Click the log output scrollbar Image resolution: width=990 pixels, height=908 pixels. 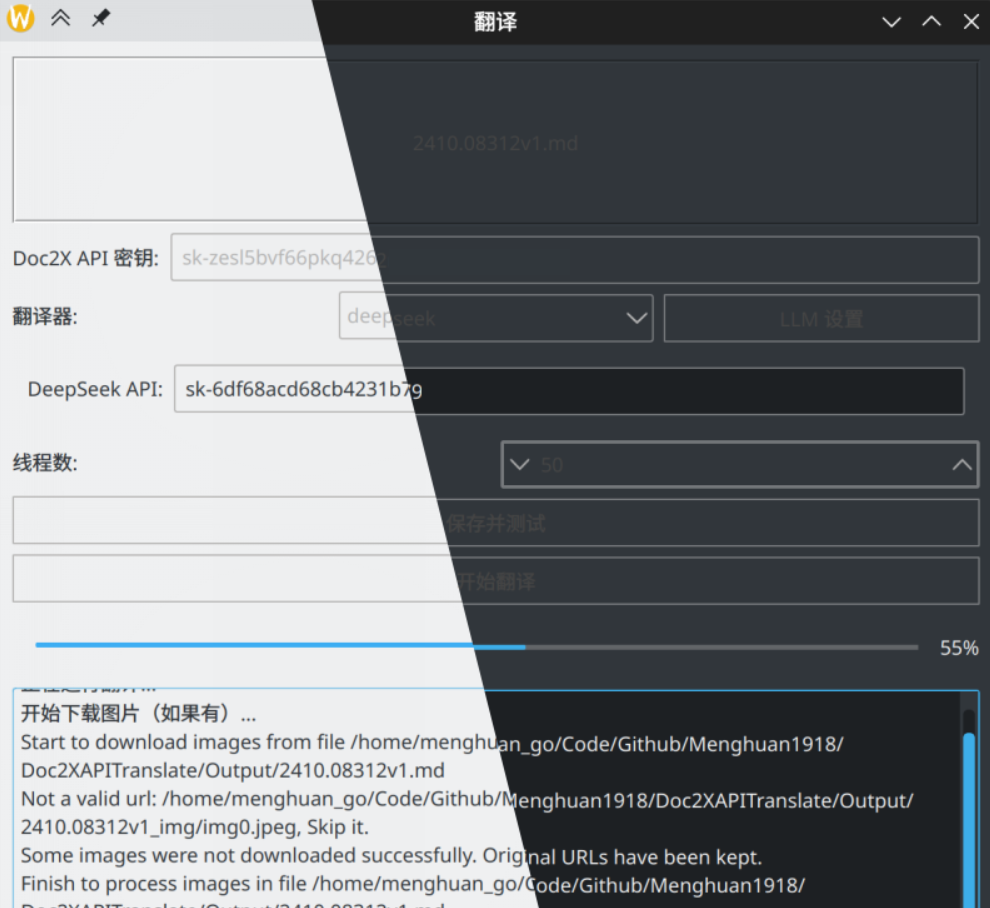[969, 802]
